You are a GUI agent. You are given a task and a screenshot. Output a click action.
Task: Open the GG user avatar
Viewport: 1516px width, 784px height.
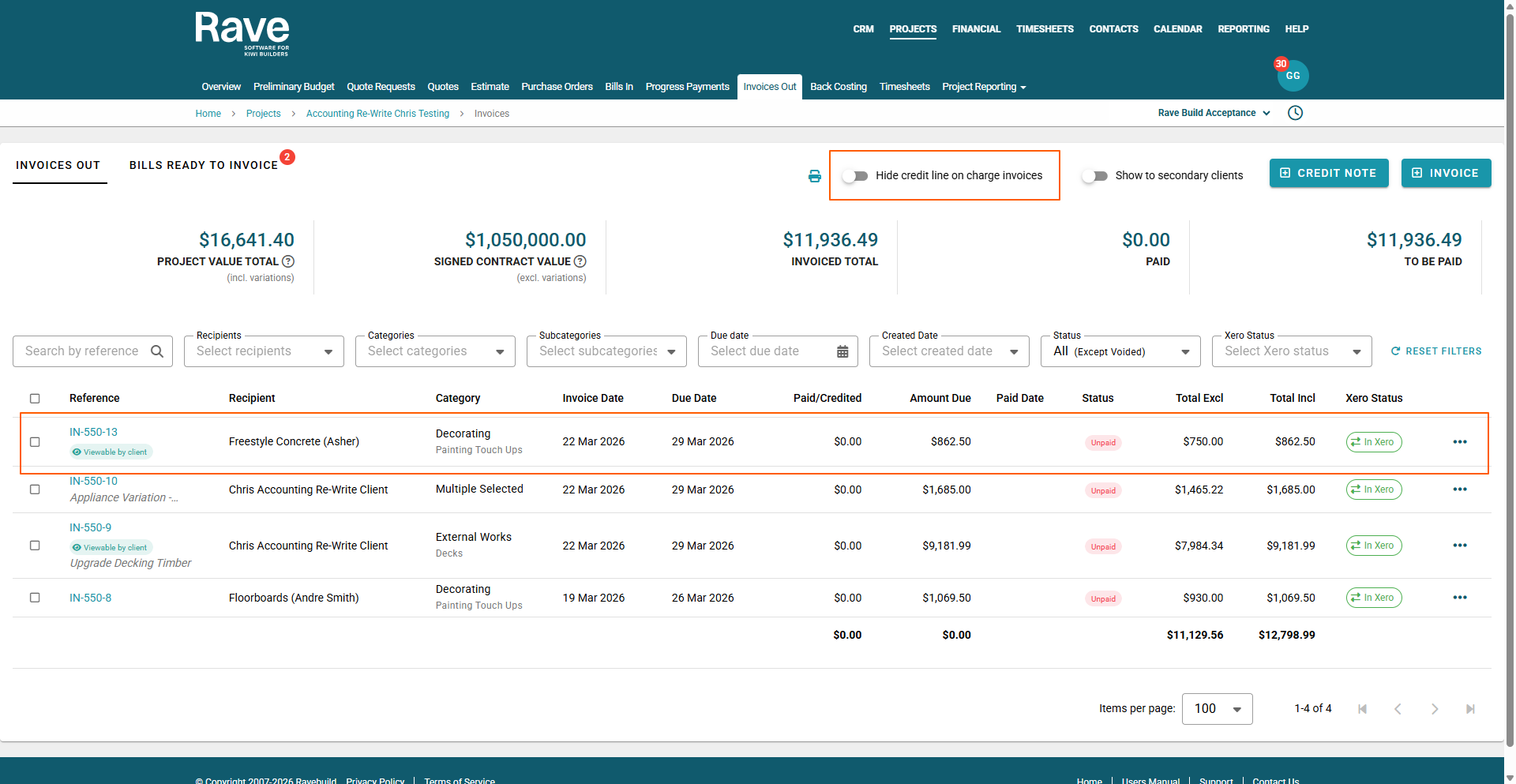(x=1293, y=76)
